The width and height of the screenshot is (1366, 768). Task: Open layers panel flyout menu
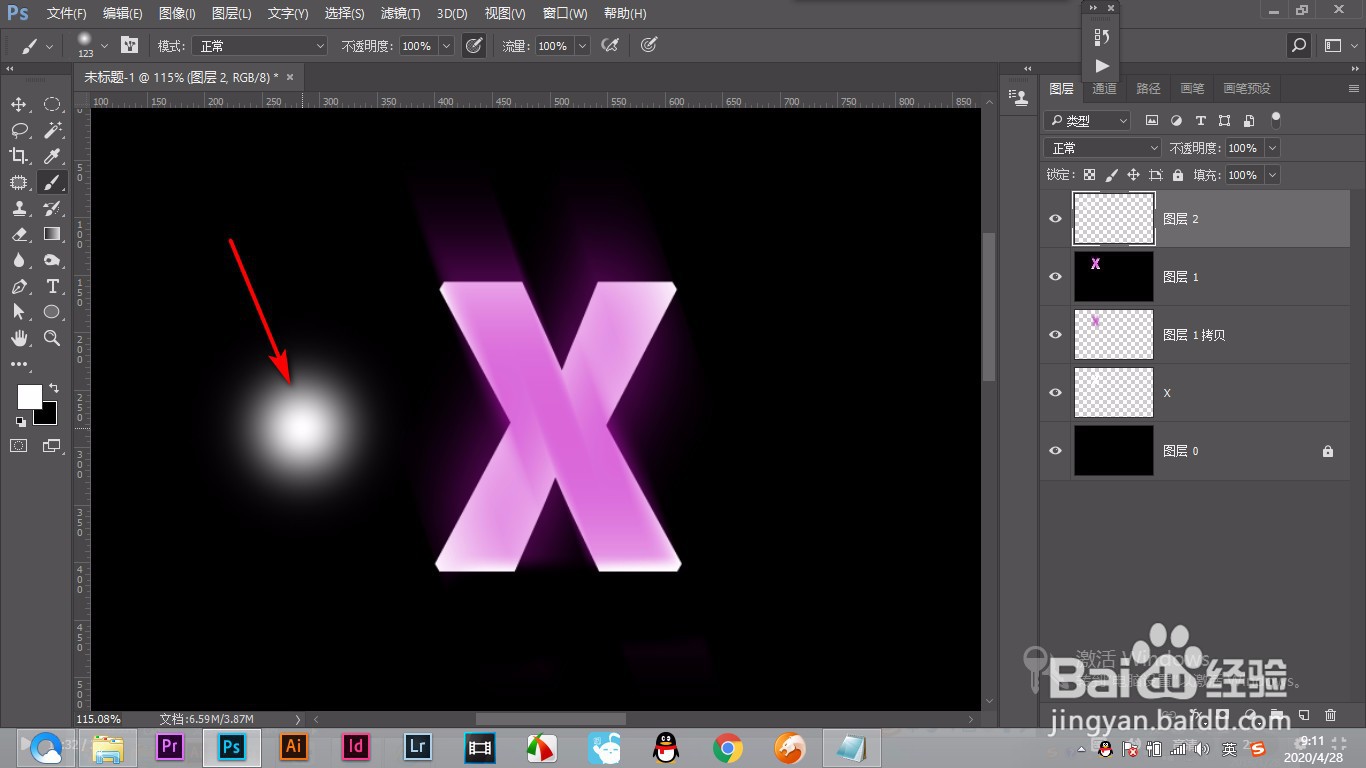[1353, 89]
